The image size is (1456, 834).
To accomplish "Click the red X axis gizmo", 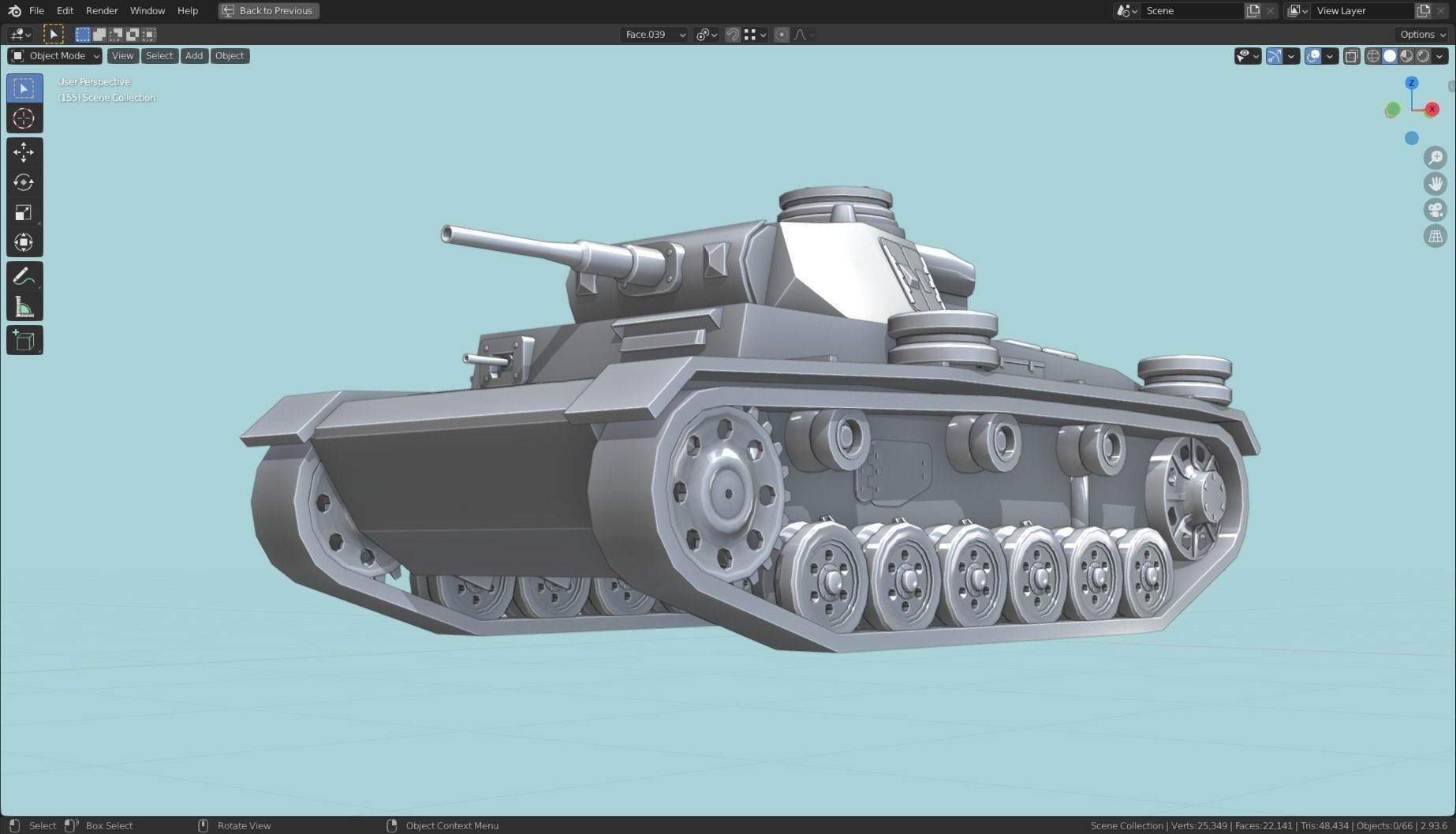I will 1432,109.
